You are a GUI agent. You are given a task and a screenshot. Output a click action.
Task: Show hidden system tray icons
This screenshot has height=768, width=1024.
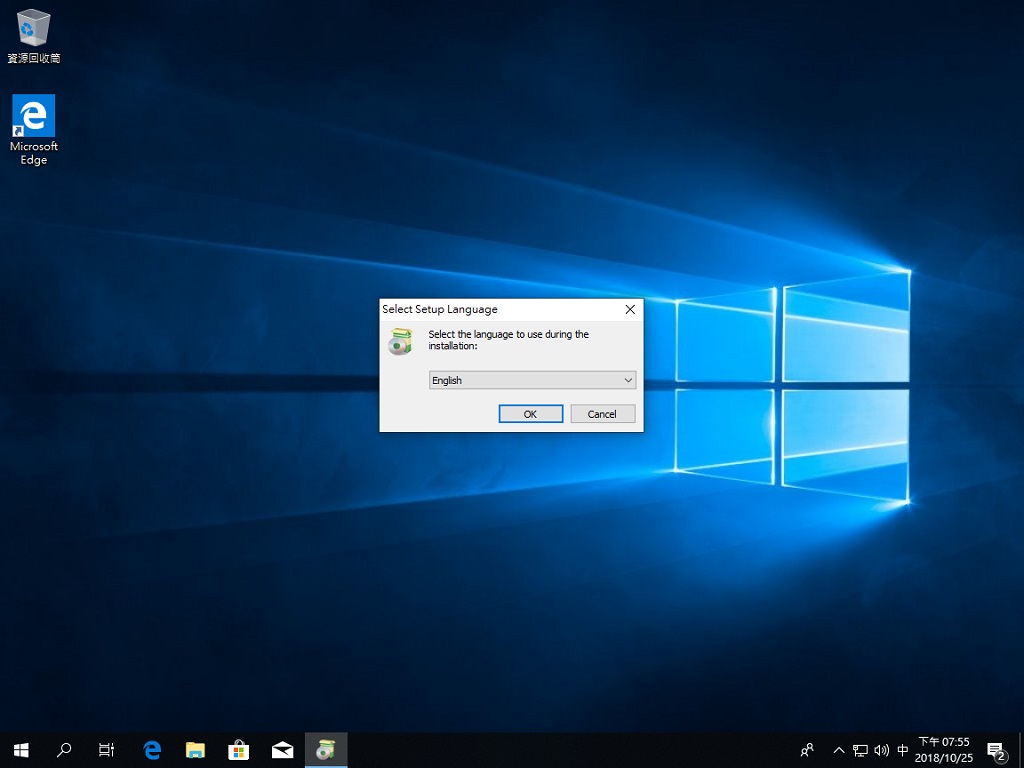click(839, 750)
